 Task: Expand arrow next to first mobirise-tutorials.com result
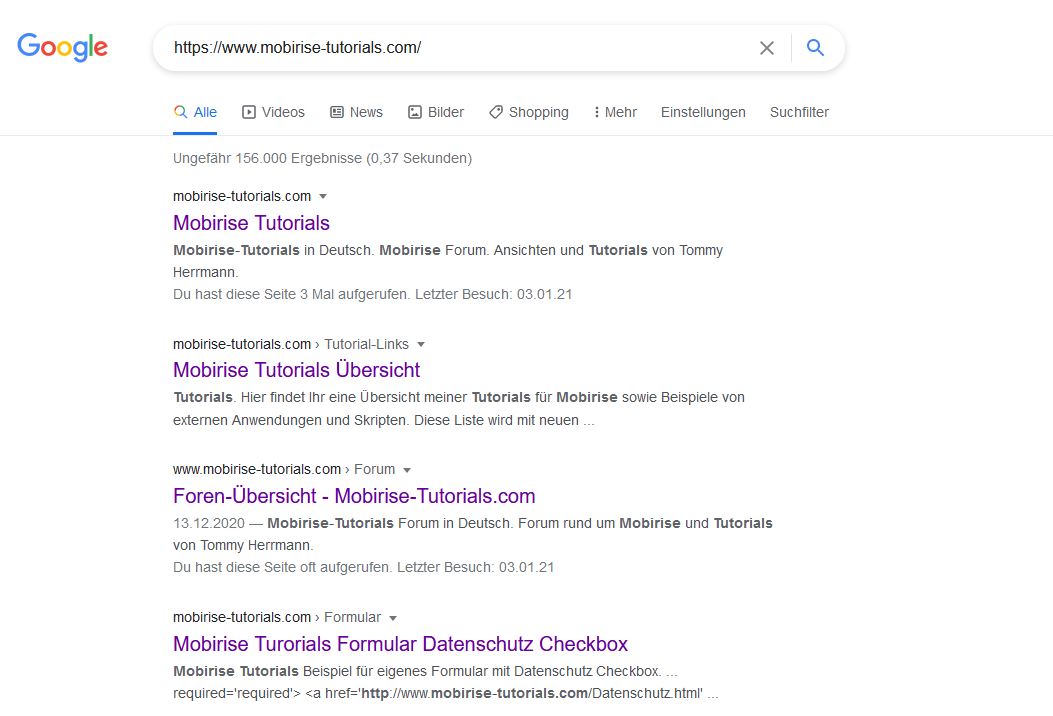[323, 196]
